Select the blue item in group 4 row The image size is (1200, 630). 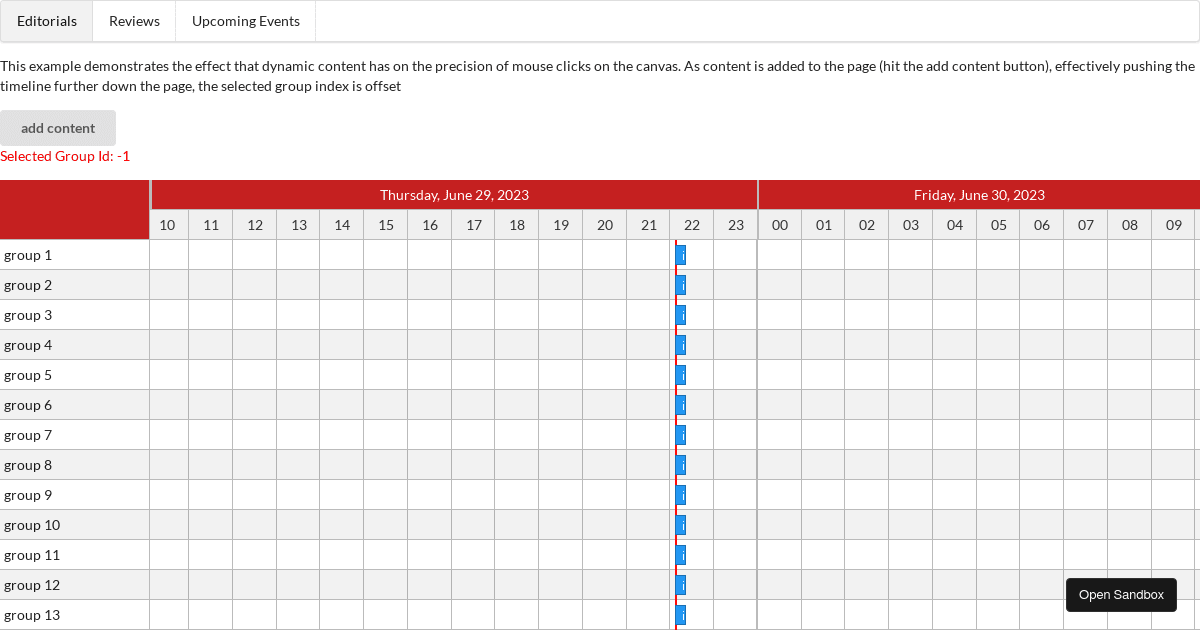point(681,345)
